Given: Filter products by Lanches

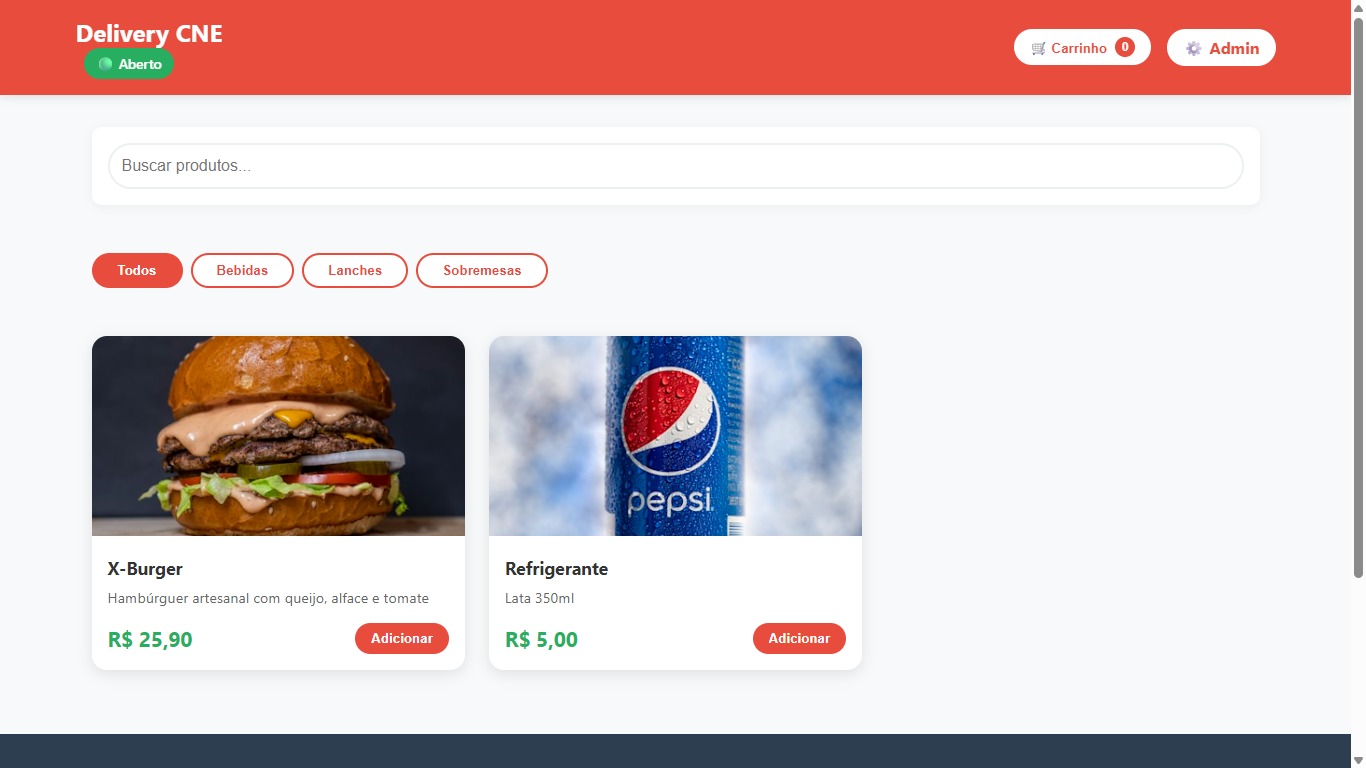Looking at the screenshot, I should (355, 270).
